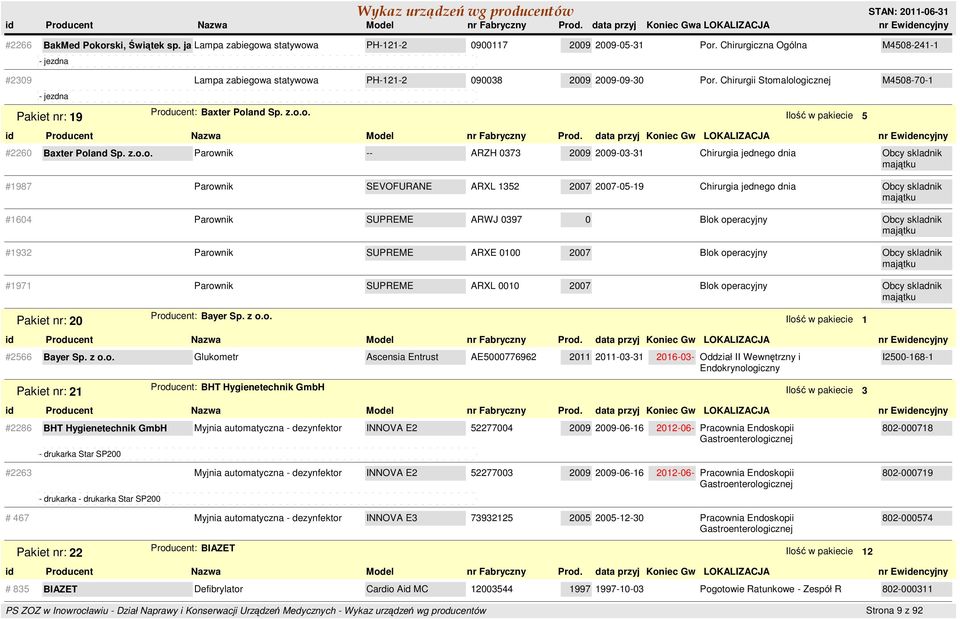Image resolution: width=960 pixels, height=619 pixels.
Task: Select location 'Pogotowie Ratunkowe - Zespół R'
Action: (x=770, y=589)
